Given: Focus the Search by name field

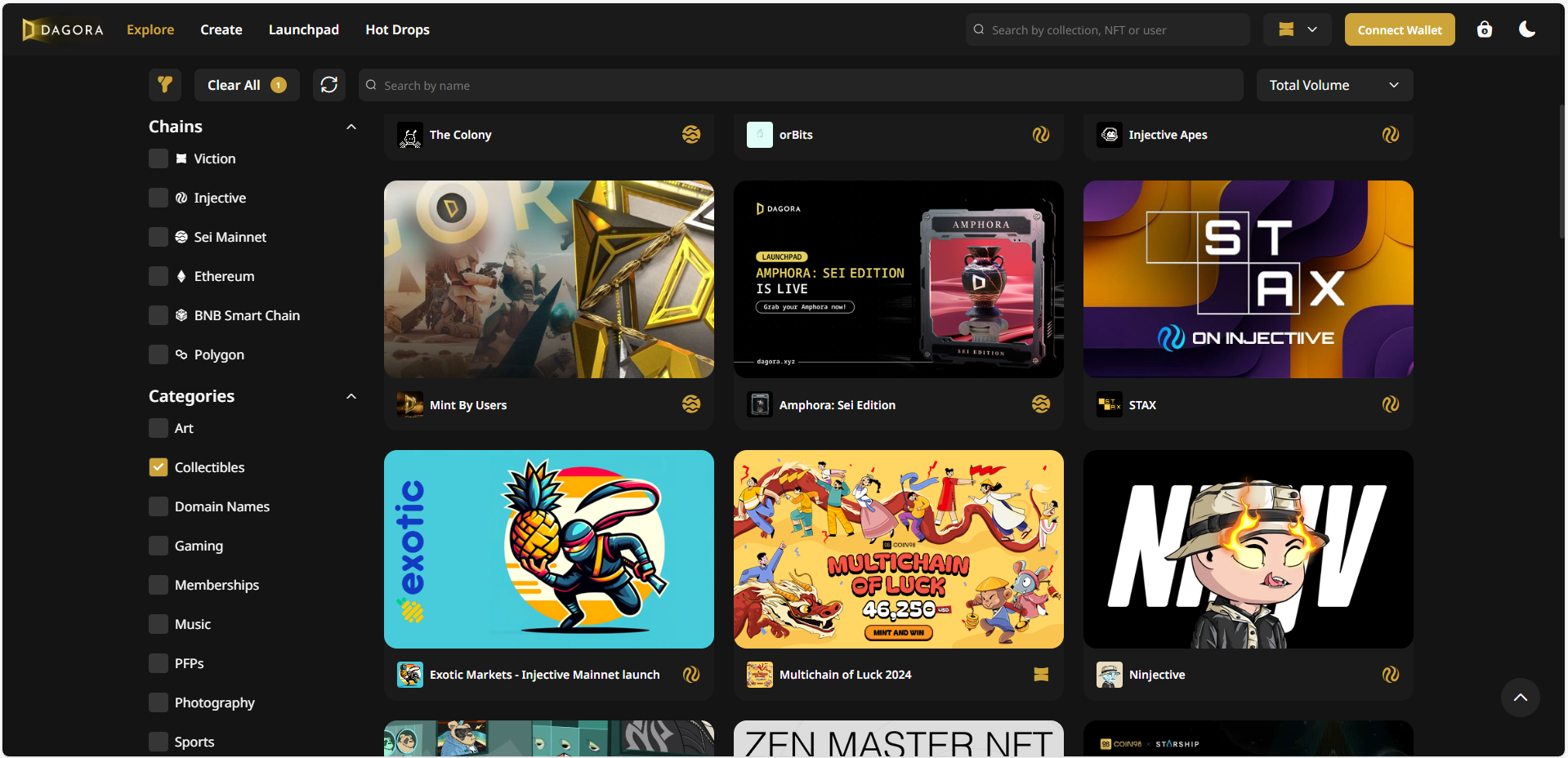Looking at the screenshot, I should click(x=801, y=85).
